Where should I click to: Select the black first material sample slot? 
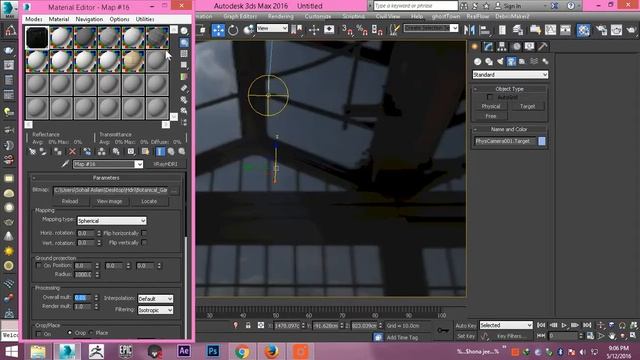(x=37, y=38)
